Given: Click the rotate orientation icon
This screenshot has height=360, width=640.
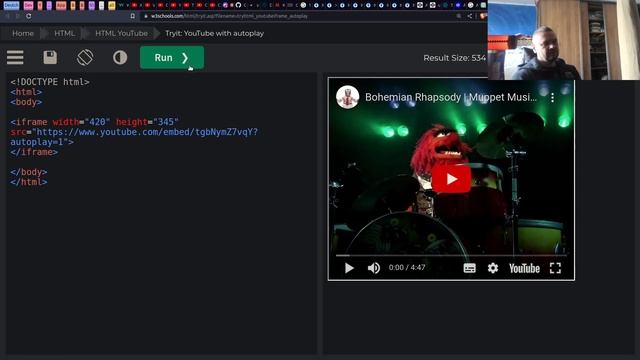Looking at the screenshot, I should (85, 58).
